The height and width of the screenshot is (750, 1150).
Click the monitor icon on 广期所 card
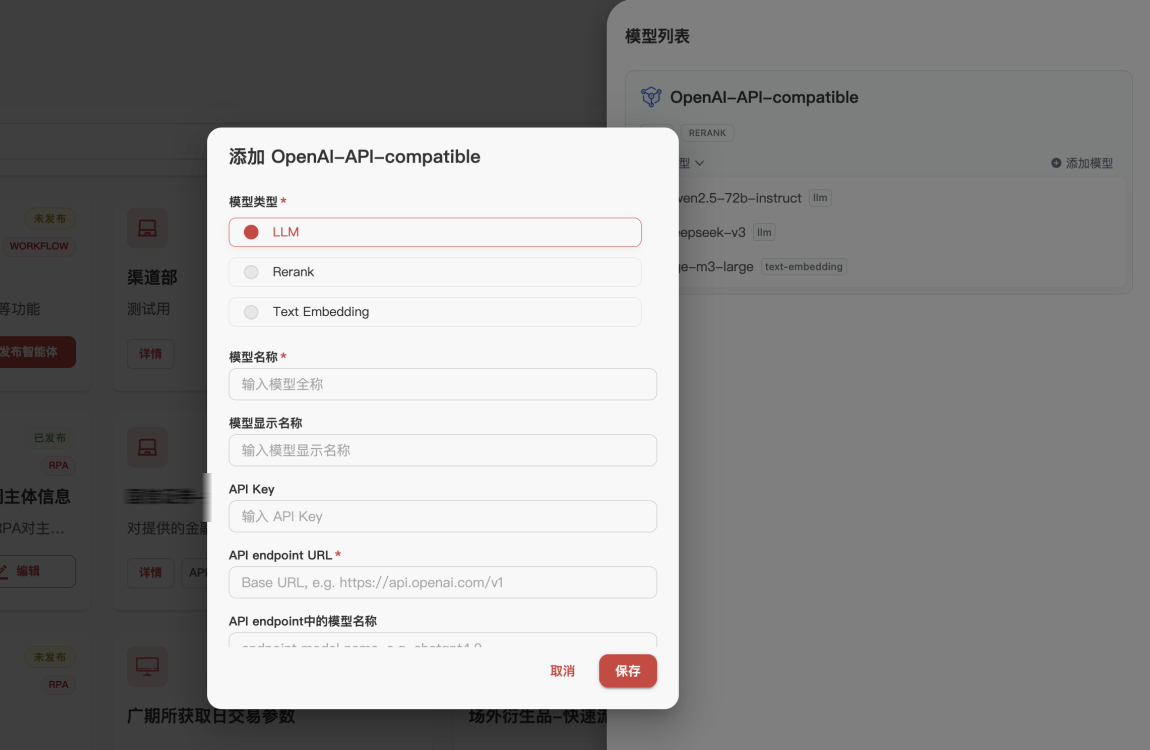point(147,666)
